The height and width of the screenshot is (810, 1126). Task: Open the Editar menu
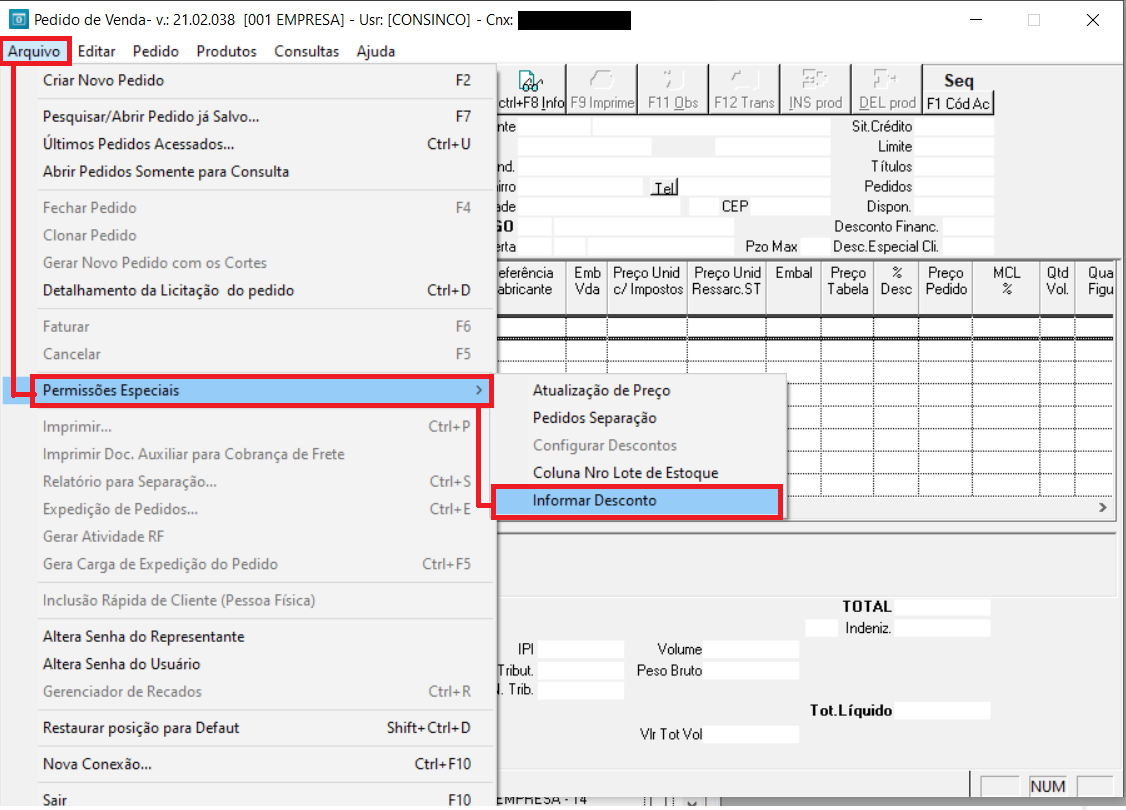[96, 51]
